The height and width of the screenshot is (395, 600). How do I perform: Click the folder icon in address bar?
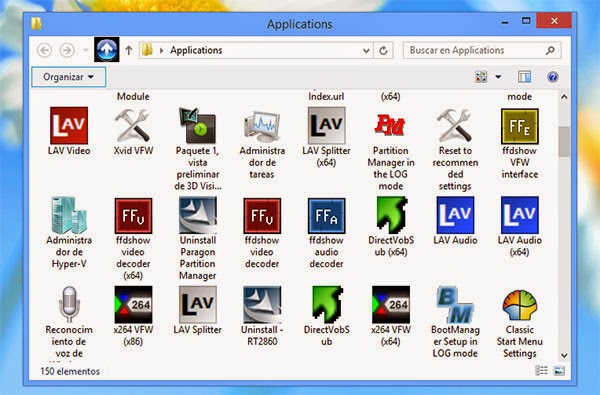click(x=147, y=50)
